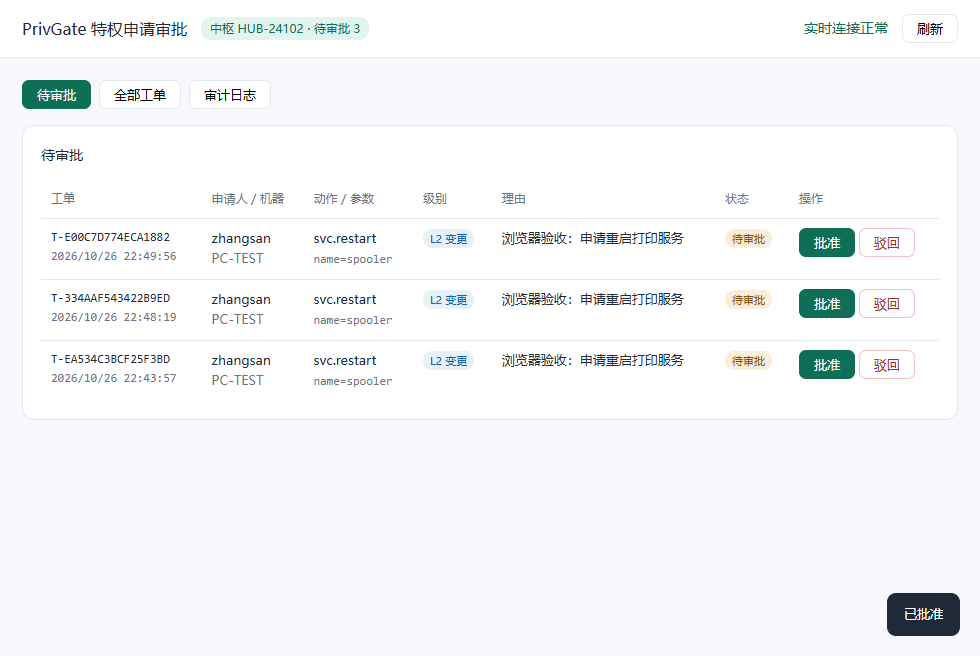Select ticket ID T-EA534C3BCF25F3BD

[x=111, y=359]
